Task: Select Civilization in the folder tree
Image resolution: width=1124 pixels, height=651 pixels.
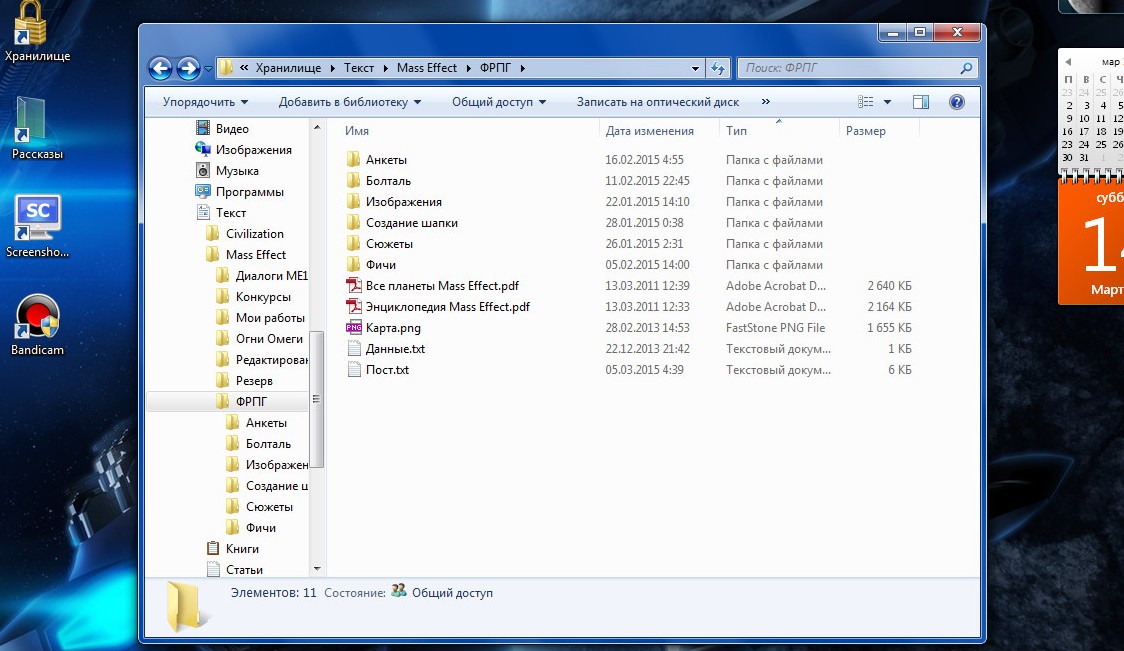Action: 254,234
